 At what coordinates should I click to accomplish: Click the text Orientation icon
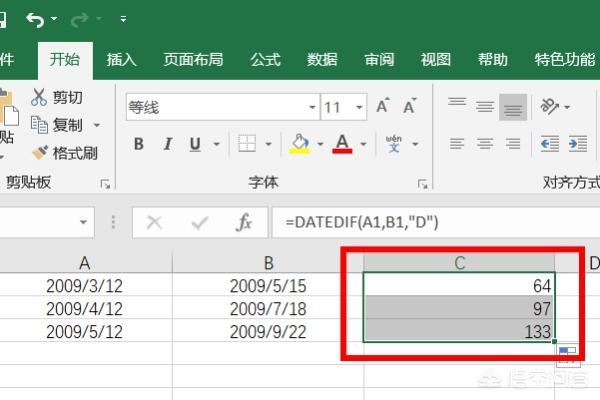pyautogui.click(x=549, y=106)
